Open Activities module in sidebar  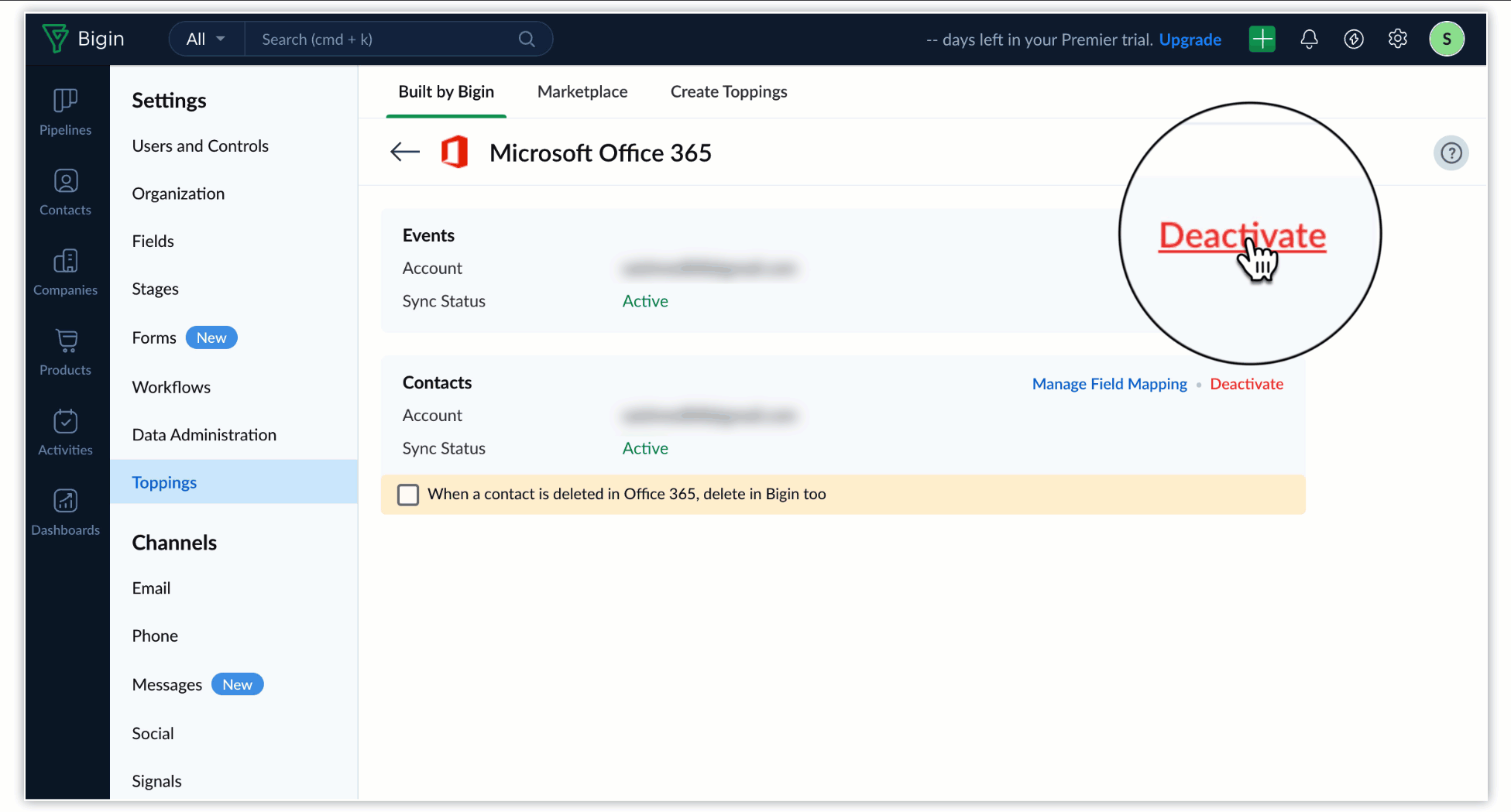click(66, 433)
